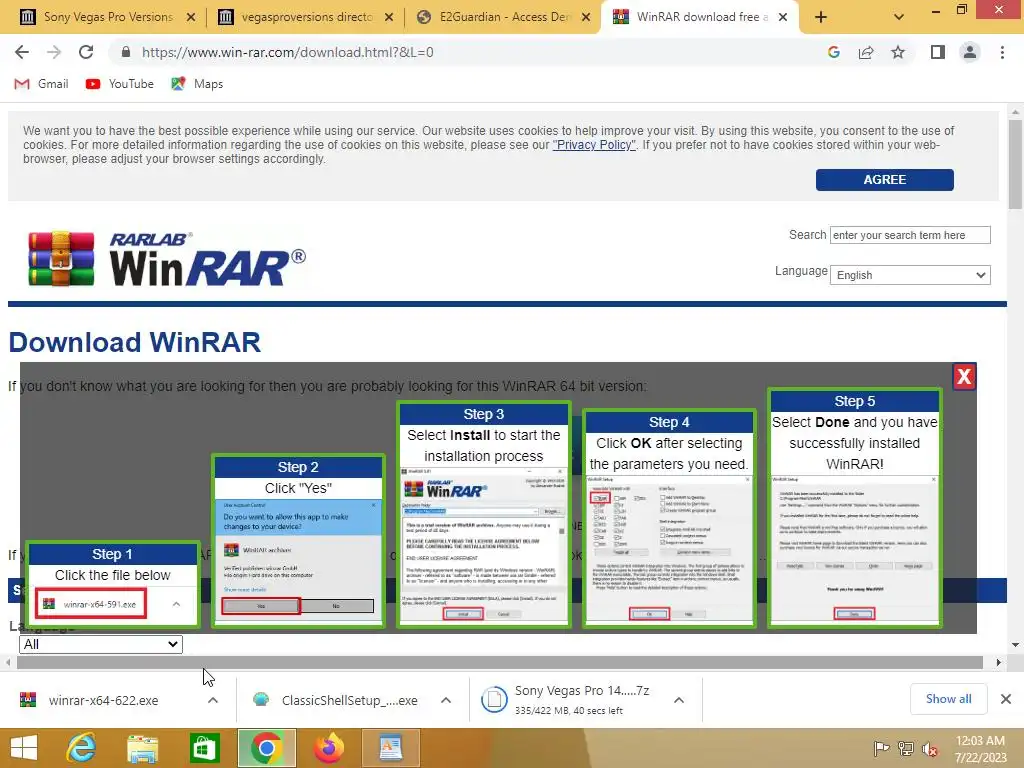Viewport: 1024px width, 768px height.
Task: Expand options for Sony Vegas Pro download
Action: 679,700
